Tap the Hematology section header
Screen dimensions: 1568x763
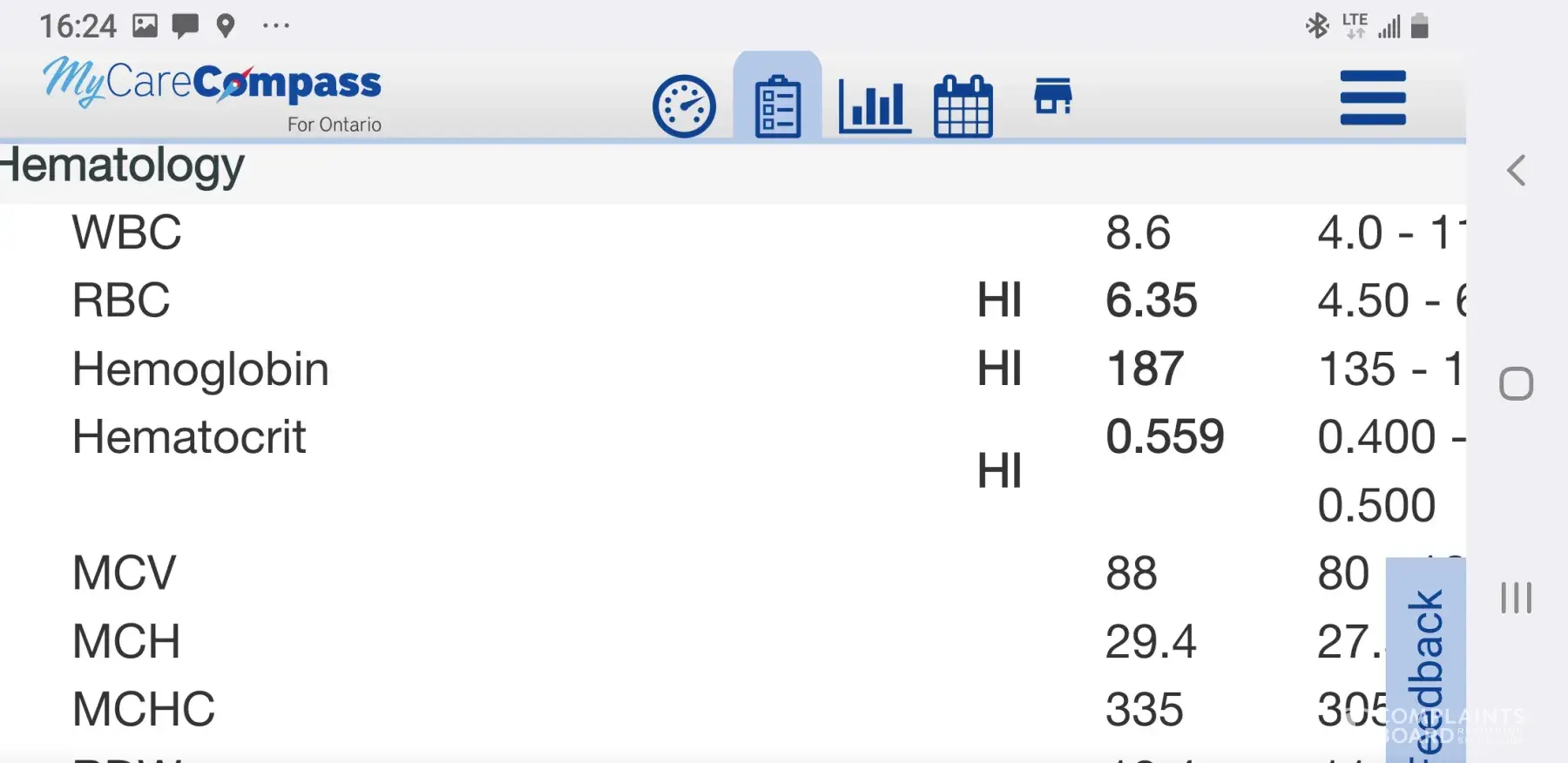coord(124,166)
